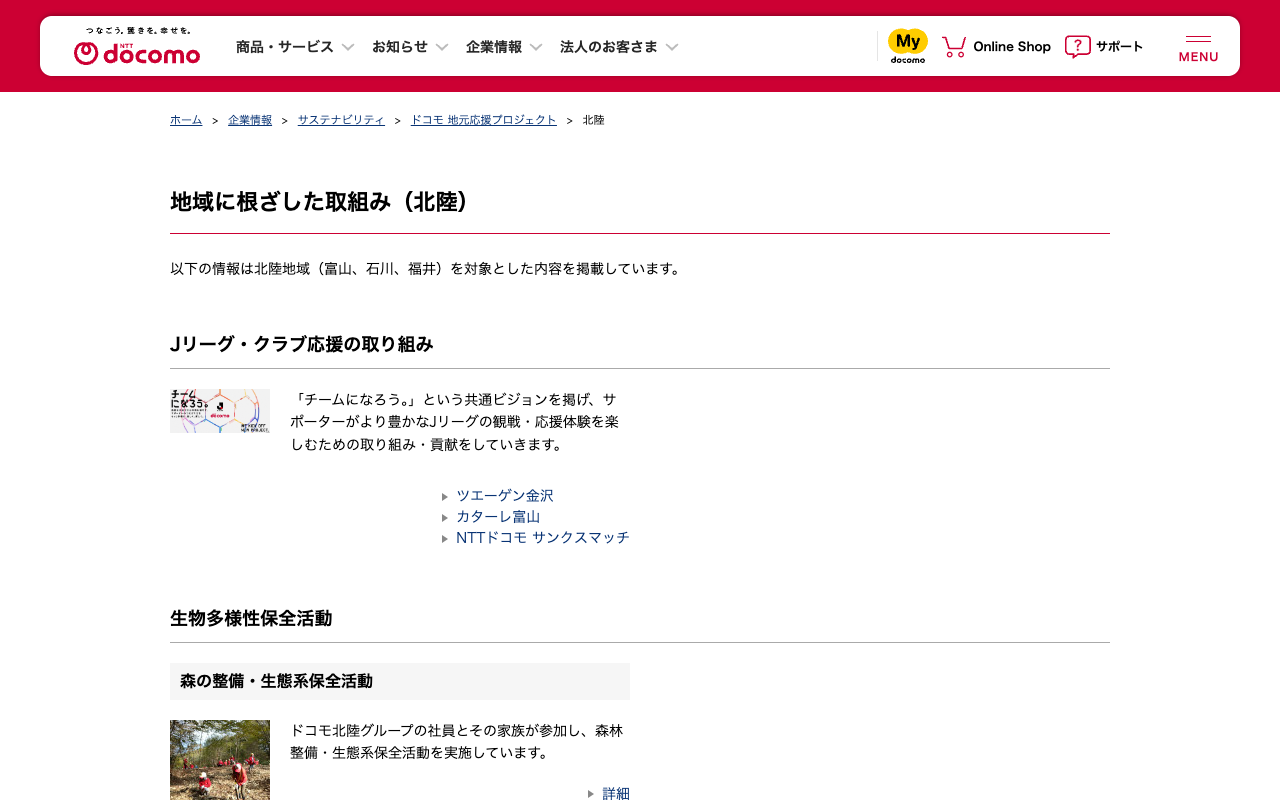Expand the 法人のお客さま dropdown chevron
Screen dimensions: 1280x800
tap(672, 47)
